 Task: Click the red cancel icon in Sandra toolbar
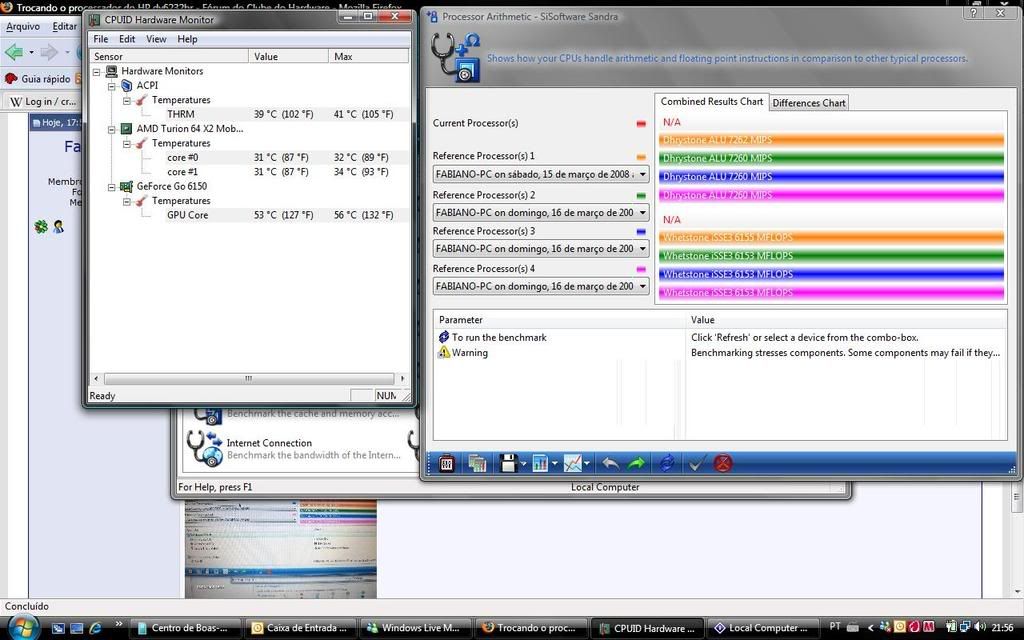(722, 463)
